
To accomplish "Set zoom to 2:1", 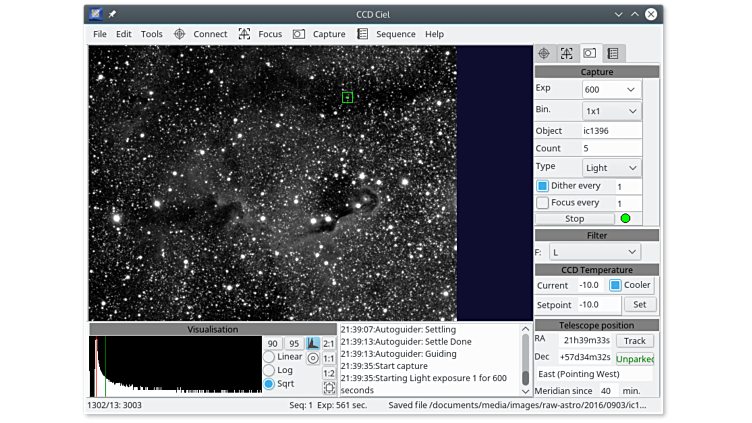I will pyautogui.click(x=329, y=343).
